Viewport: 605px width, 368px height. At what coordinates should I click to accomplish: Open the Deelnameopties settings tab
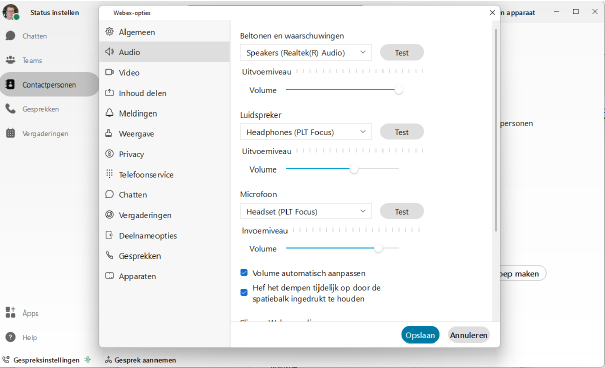click(x=165, y=235)
